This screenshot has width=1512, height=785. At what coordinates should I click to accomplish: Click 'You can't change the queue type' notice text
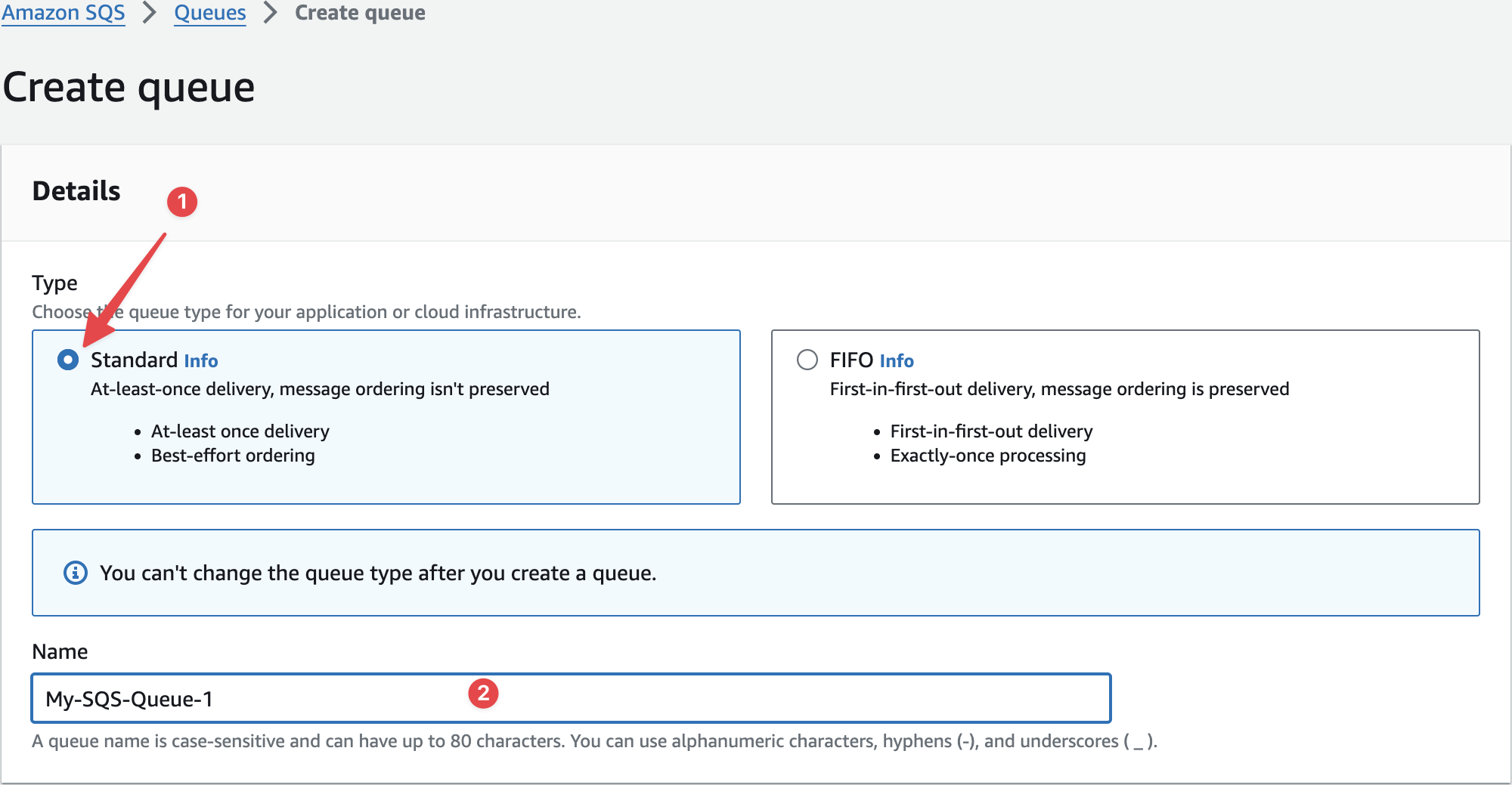point(378,573)
